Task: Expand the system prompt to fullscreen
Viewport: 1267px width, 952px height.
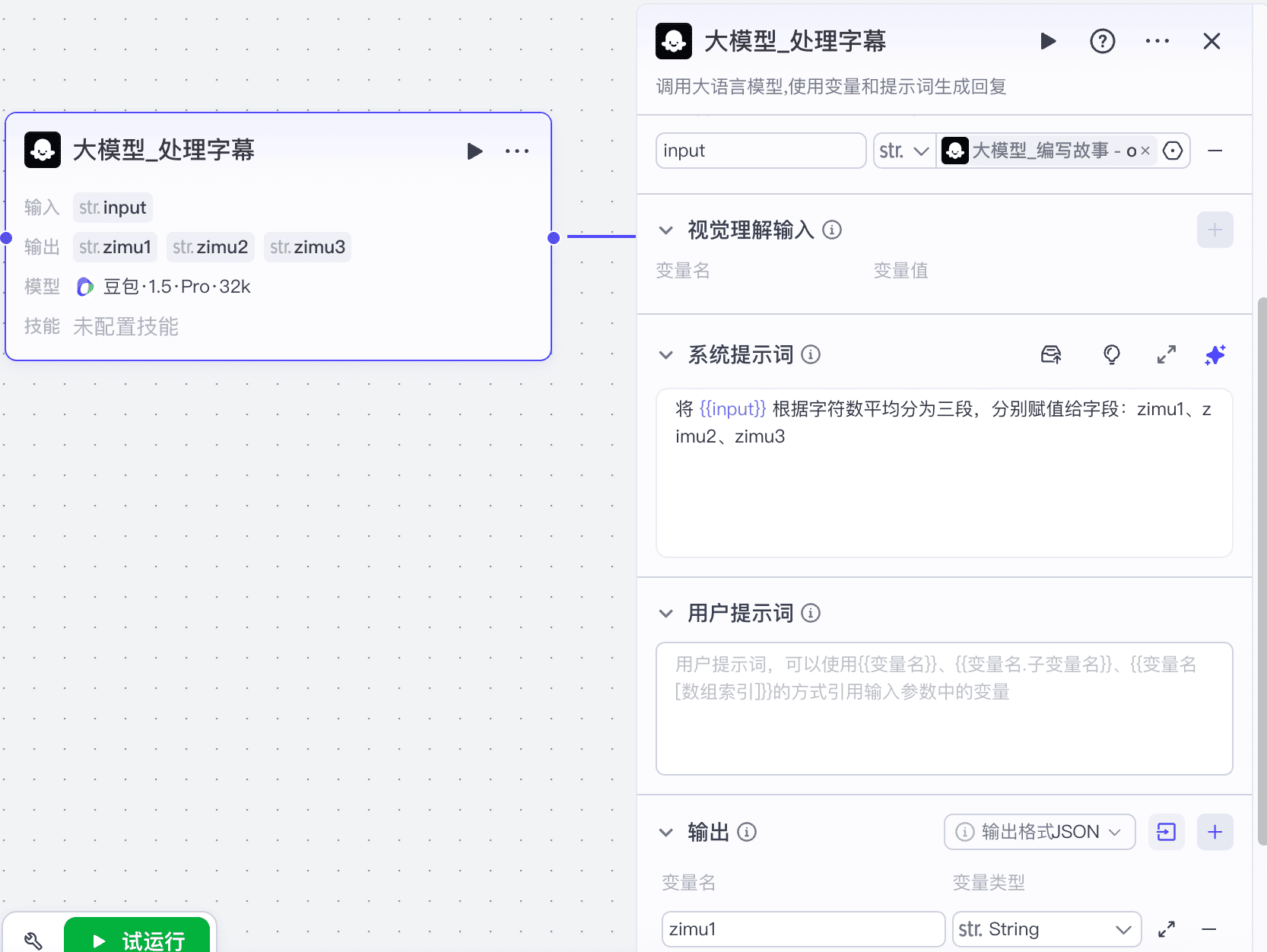Action: [x=1167, y=354]
